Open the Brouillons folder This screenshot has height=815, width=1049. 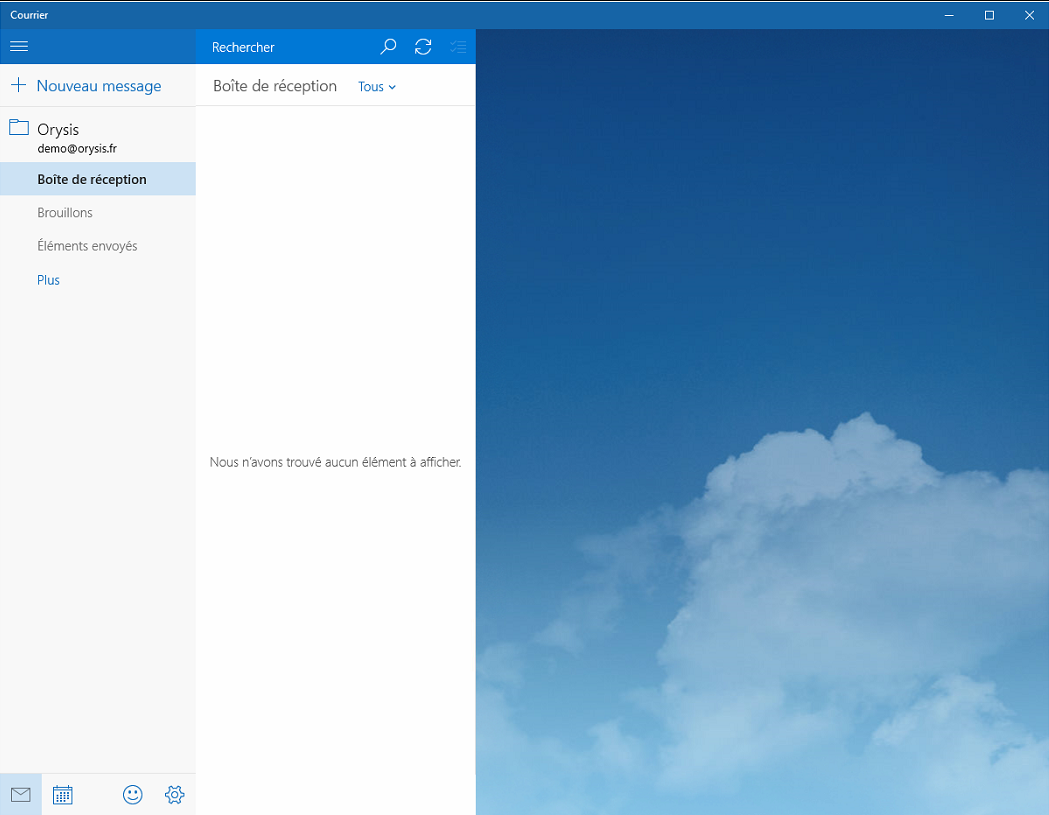pos(65,213)
